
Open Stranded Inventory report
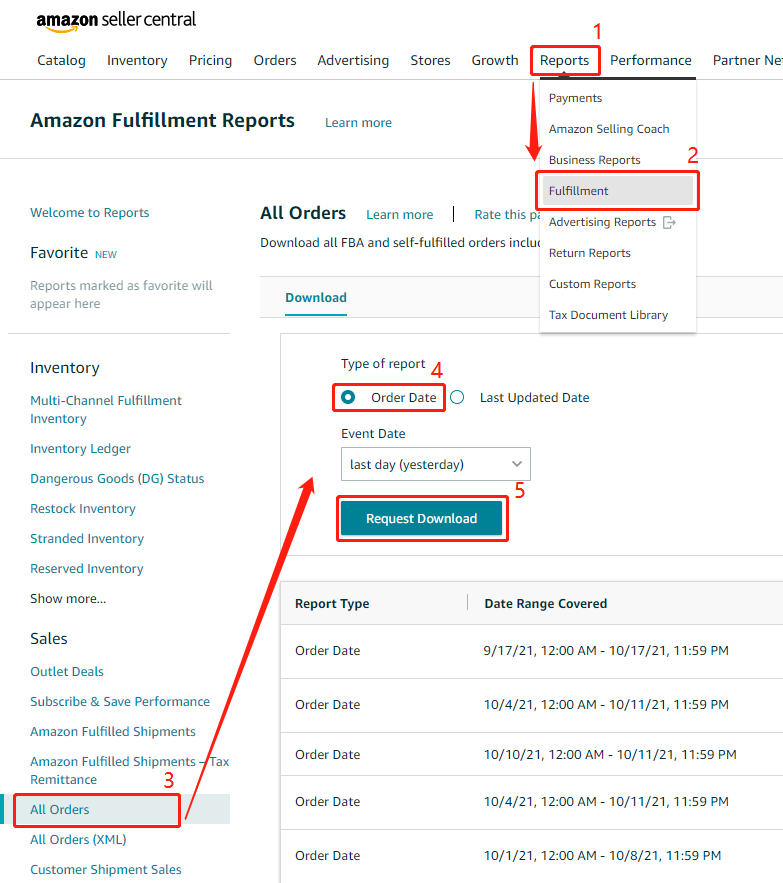point(87,538)
